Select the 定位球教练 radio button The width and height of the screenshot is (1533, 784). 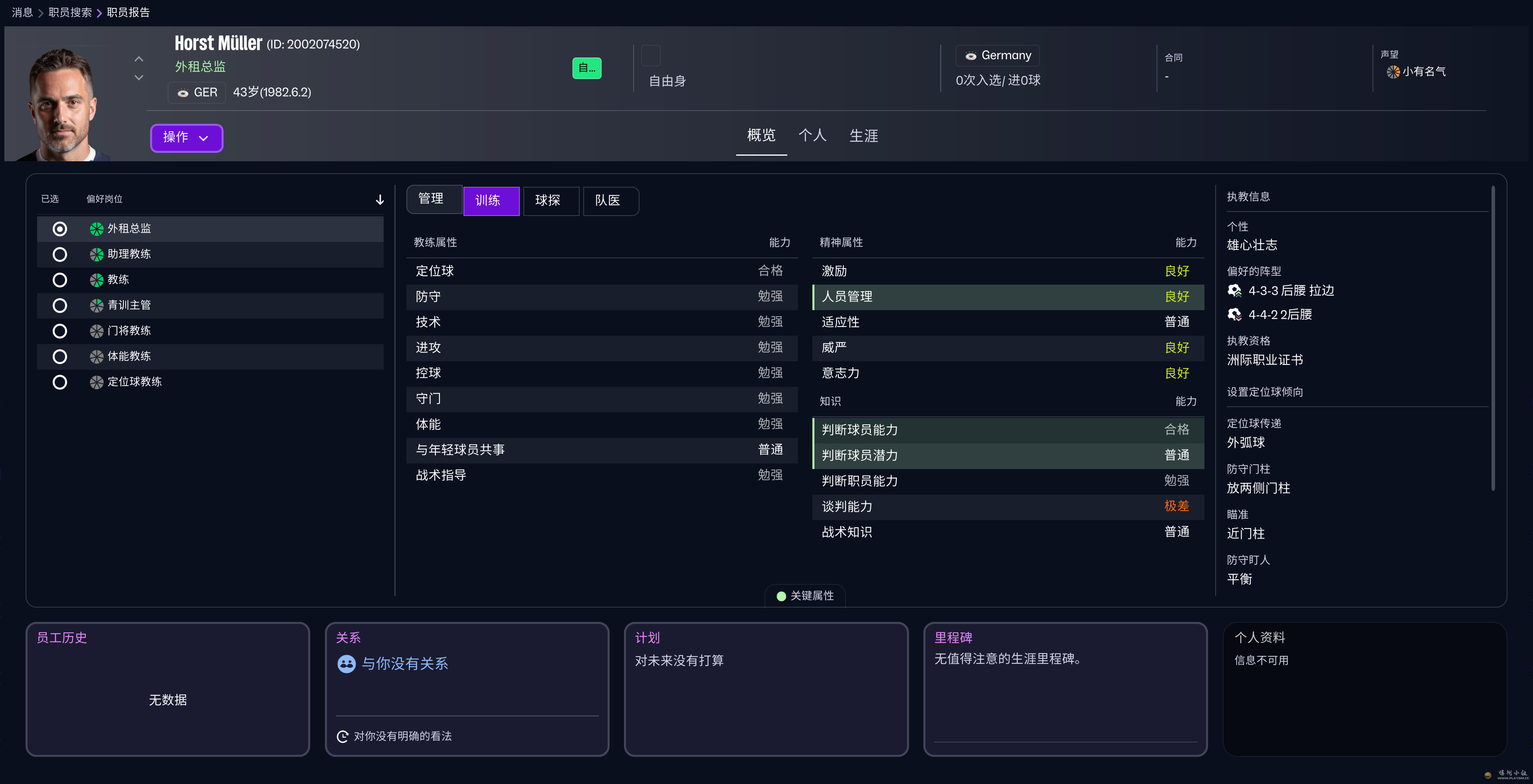59,382
